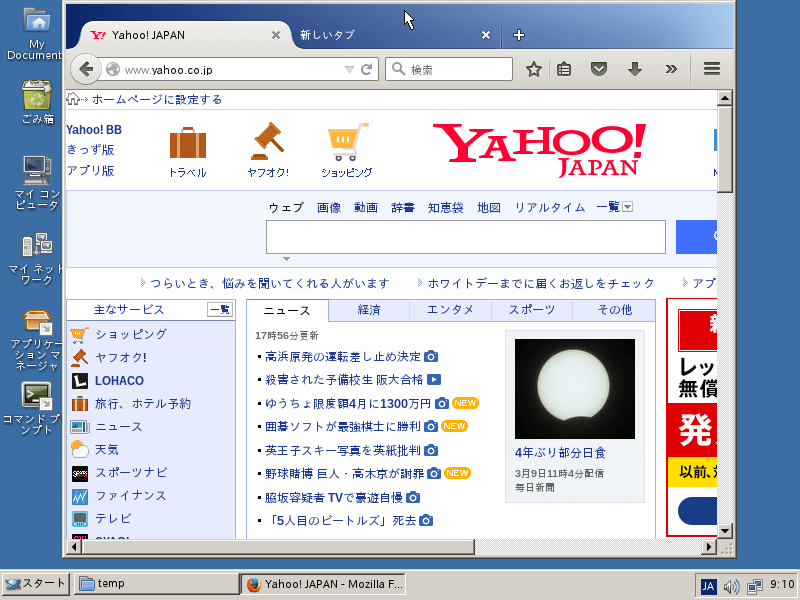This screenshot has width=800, height=600.
Task: Click the volume speaker tray icon
Action: 731,586
